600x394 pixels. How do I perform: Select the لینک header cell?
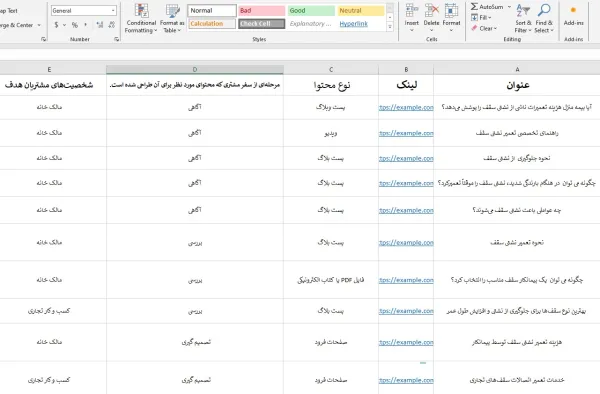[406, 85]
